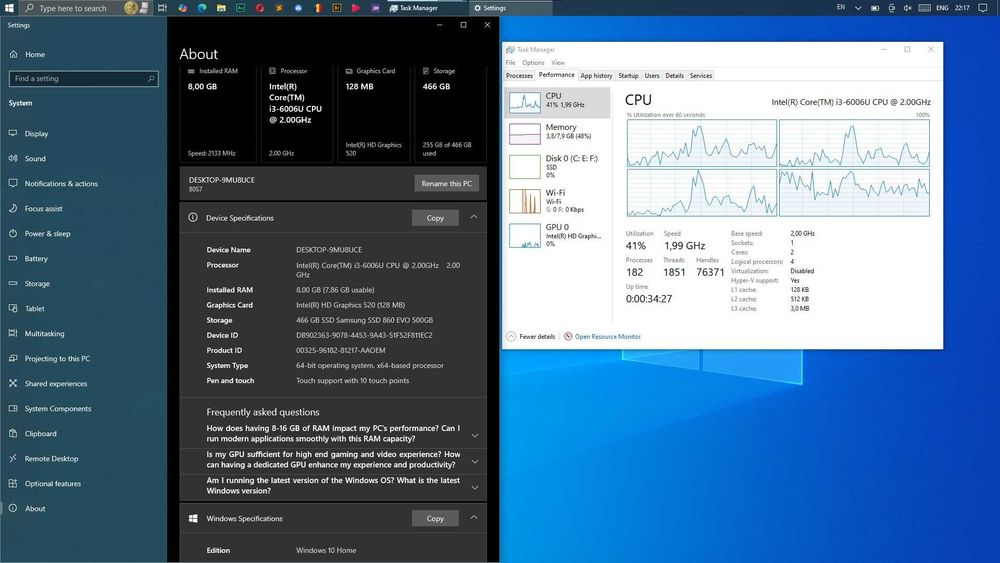The width and height of the screenshot is (1000, 563).
Task: Copy the Windows Specifications
Action: pyautogui.click(x=435, y=518)
